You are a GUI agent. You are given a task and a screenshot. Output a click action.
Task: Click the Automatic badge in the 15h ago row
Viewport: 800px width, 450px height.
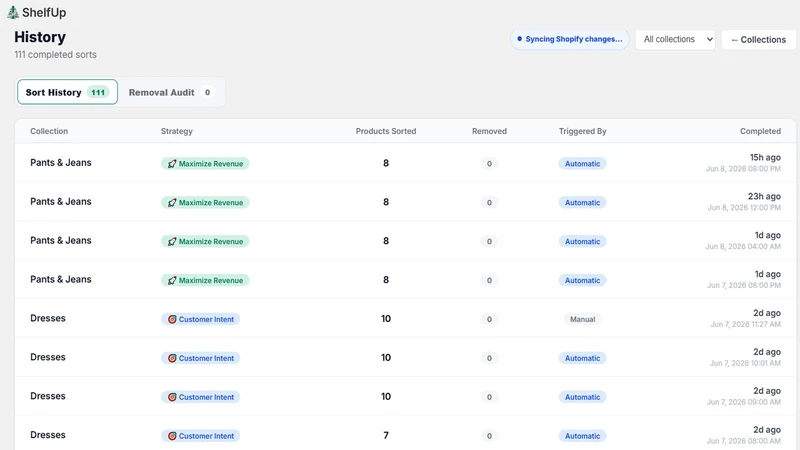582,164
